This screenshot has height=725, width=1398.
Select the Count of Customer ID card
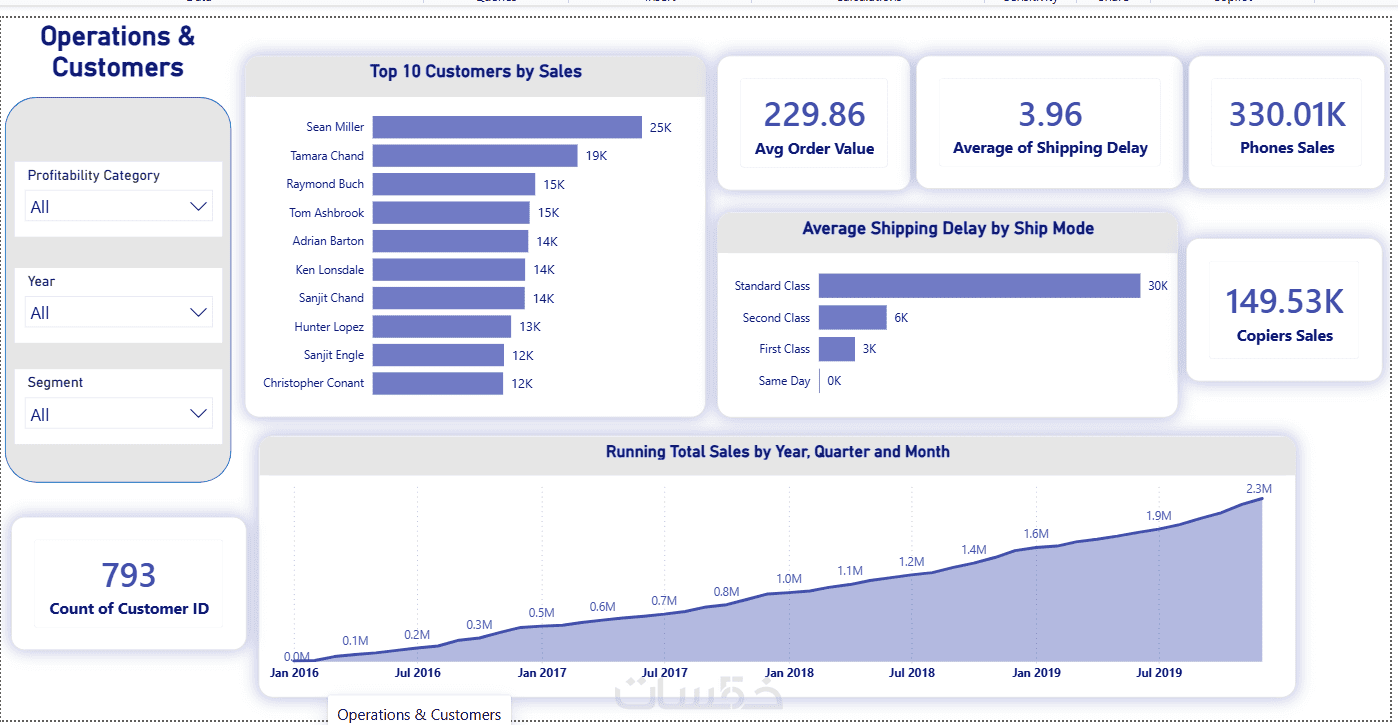pyautogui.click(x=129, y=584)
